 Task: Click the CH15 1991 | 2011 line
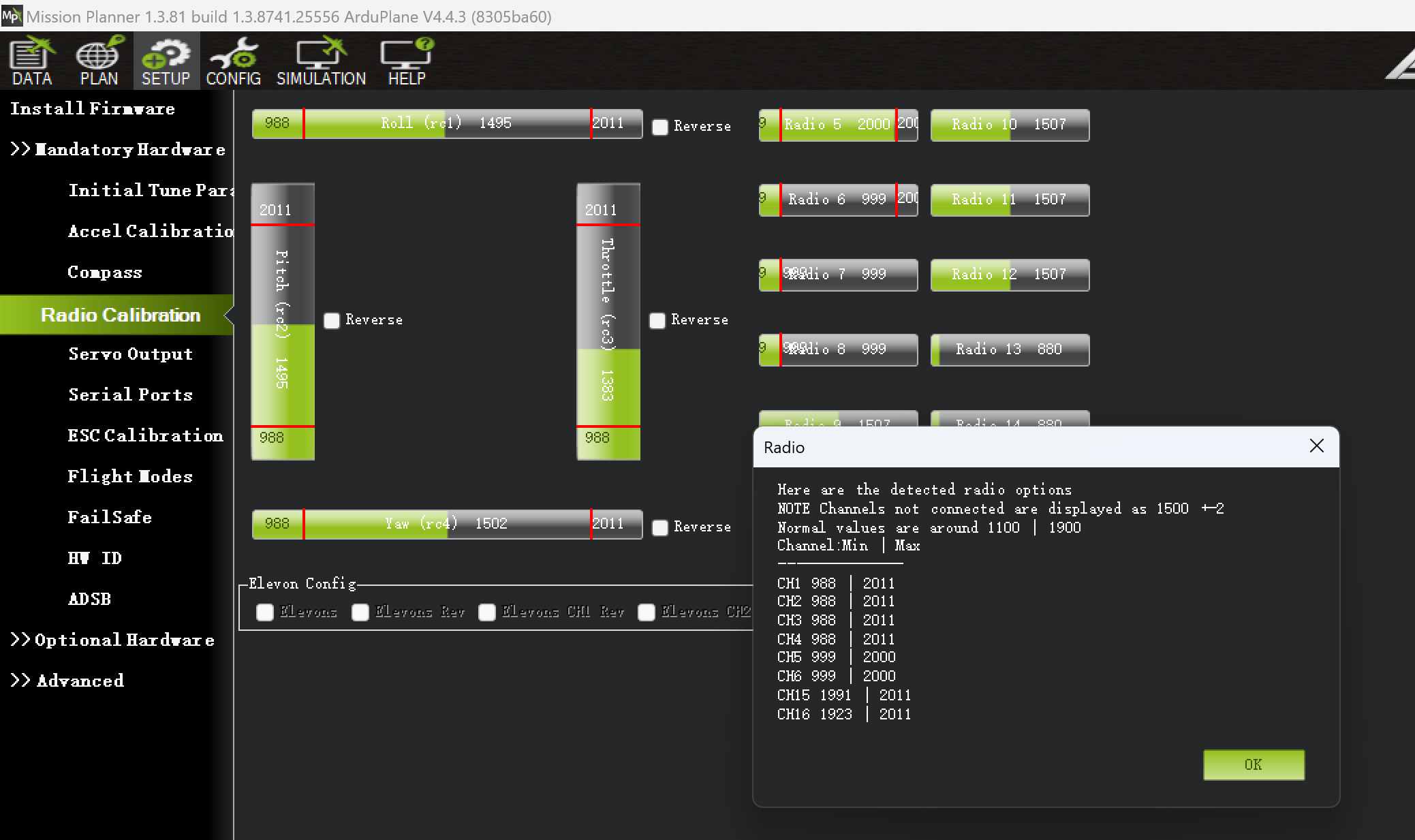[844, 695]
